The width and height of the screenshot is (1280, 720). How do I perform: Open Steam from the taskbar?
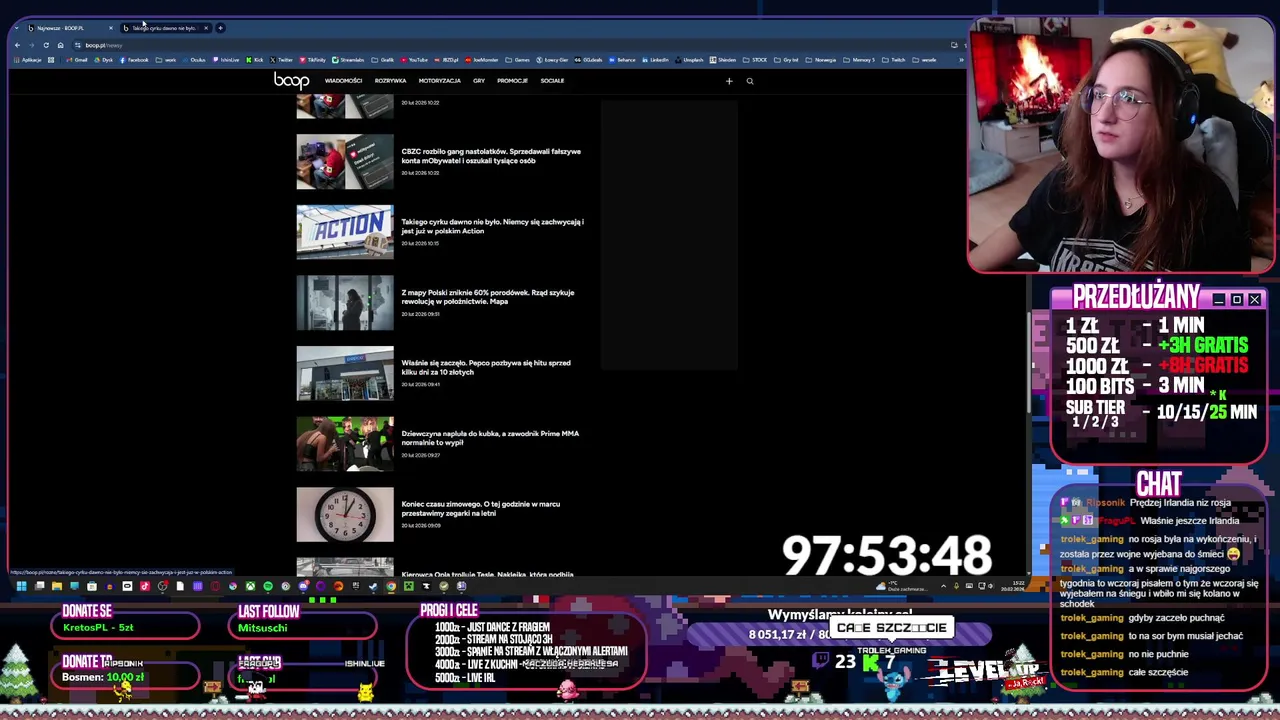point(373,586)
